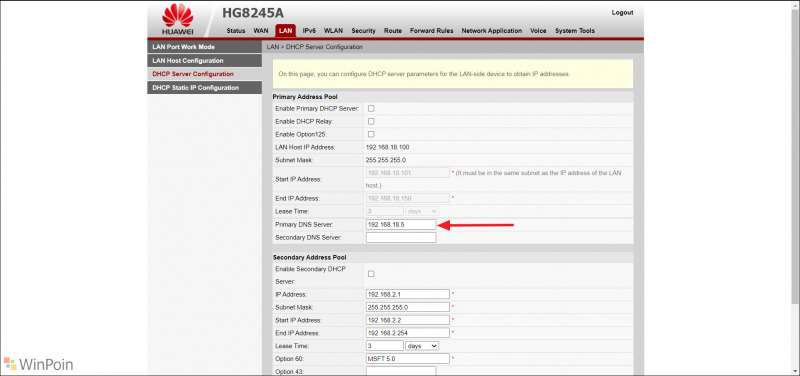The width and height of the screenshot is (800, 376).
Task: Click Option 60 field with MSFT 5.0
Action: click(x=408, y=359)
